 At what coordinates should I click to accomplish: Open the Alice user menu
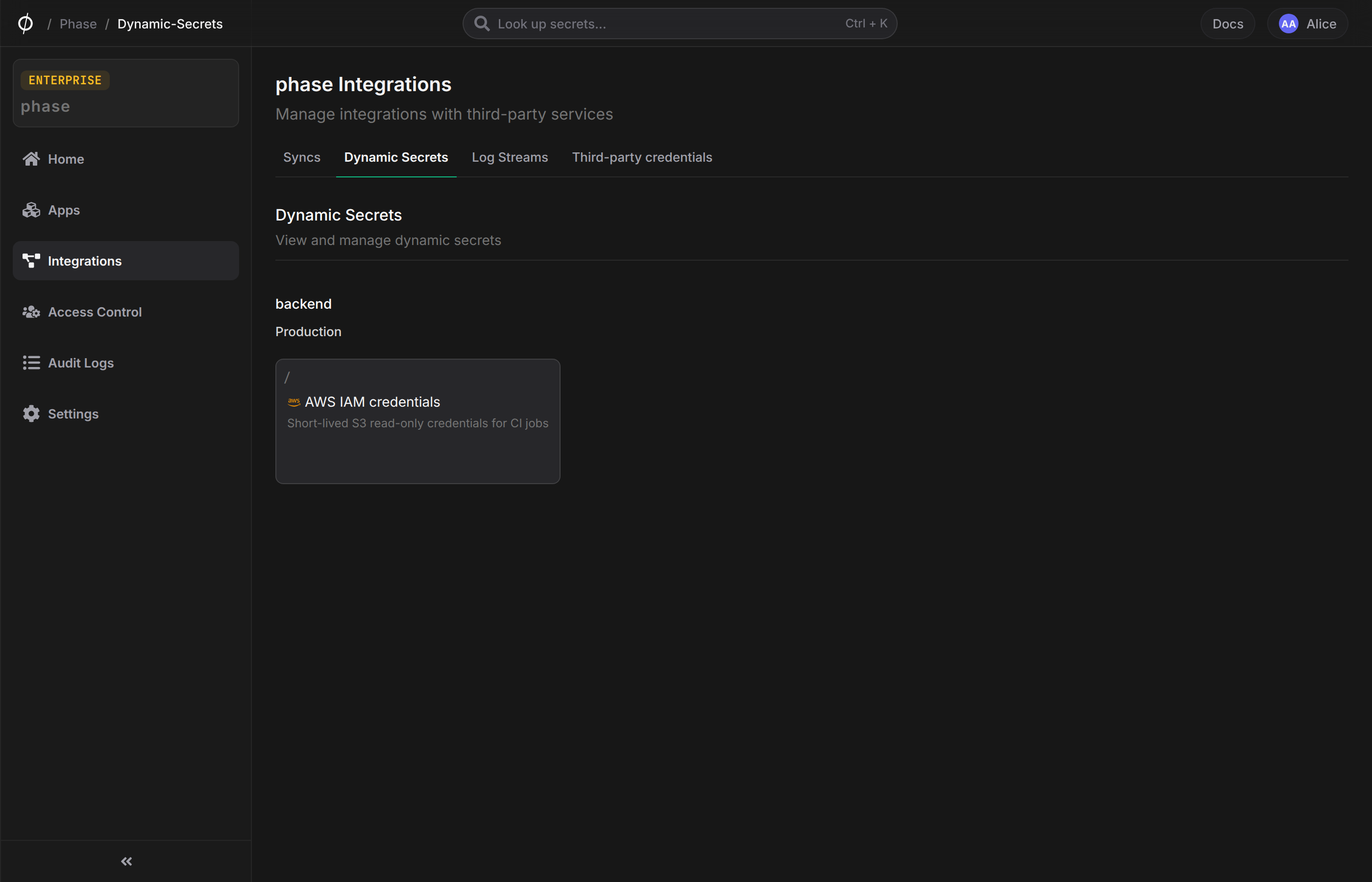[1307, 24]
